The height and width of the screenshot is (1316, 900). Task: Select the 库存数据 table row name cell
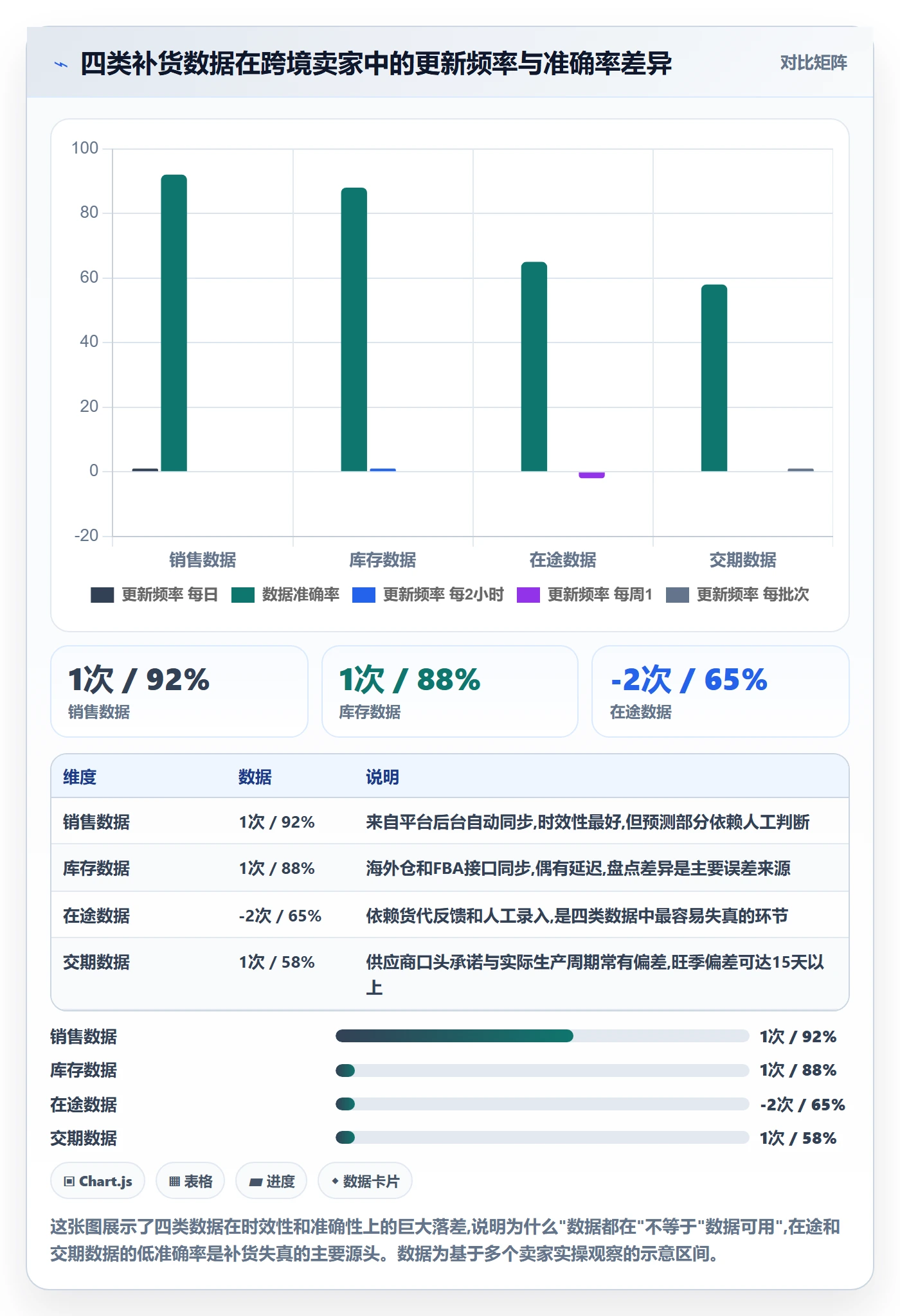96,868
